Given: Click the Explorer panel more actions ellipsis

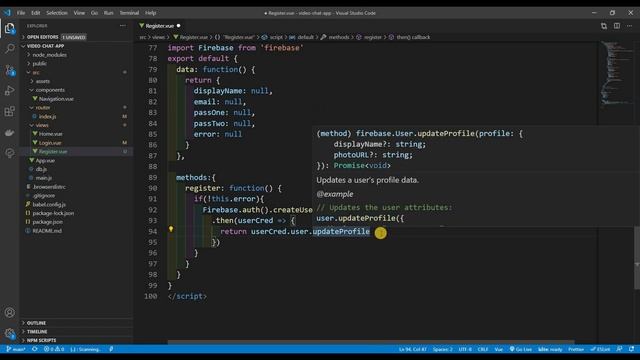Looking at the screenshot, I should 123,26.
